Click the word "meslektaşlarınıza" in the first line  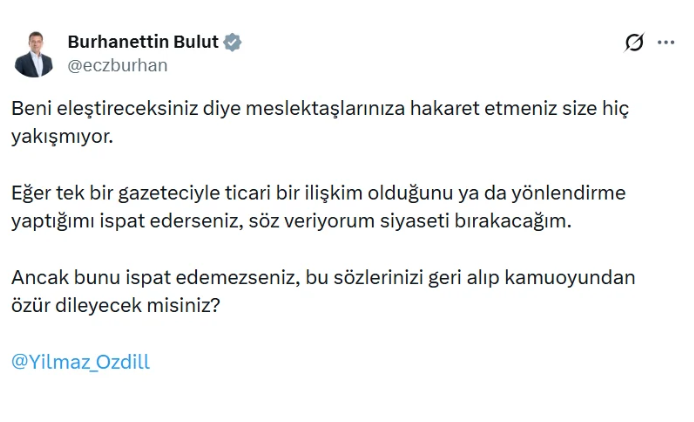click(x=330, y=108)
